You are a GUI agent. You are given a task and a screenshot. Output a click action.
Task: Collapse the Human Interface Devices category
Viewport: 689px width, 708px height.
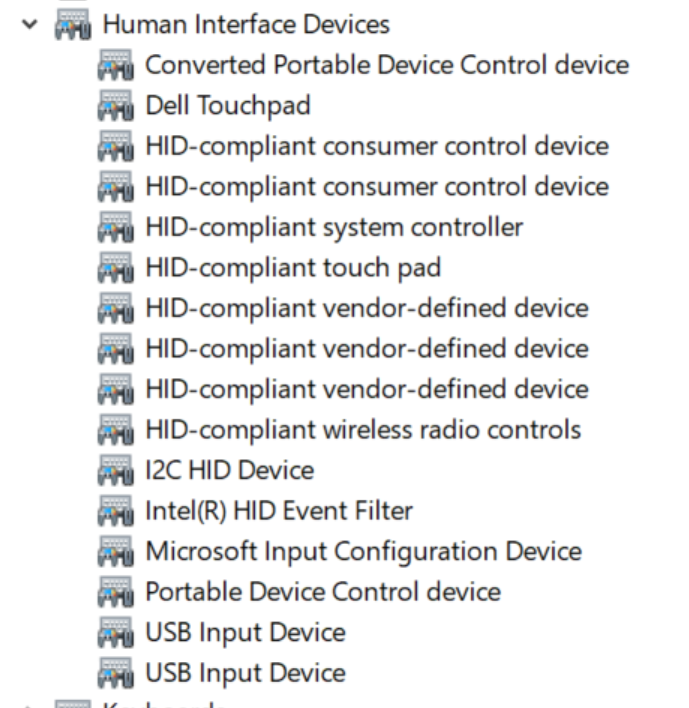(x=33, y=23)
